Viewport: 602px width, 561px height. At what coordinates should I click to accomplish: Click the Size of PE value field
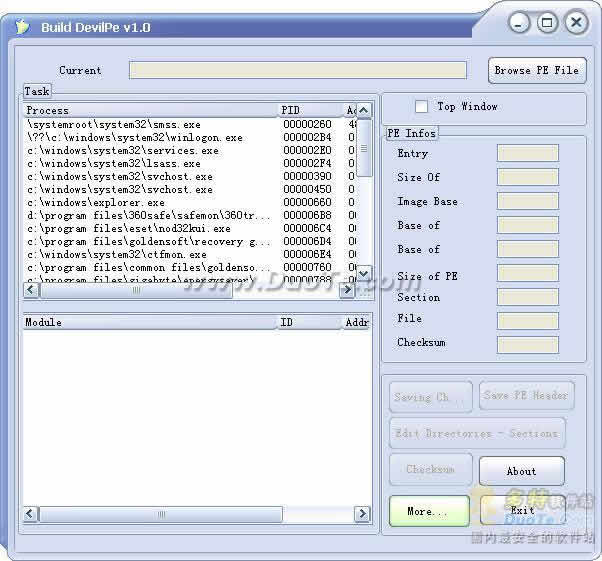click(x=528, y=273)
